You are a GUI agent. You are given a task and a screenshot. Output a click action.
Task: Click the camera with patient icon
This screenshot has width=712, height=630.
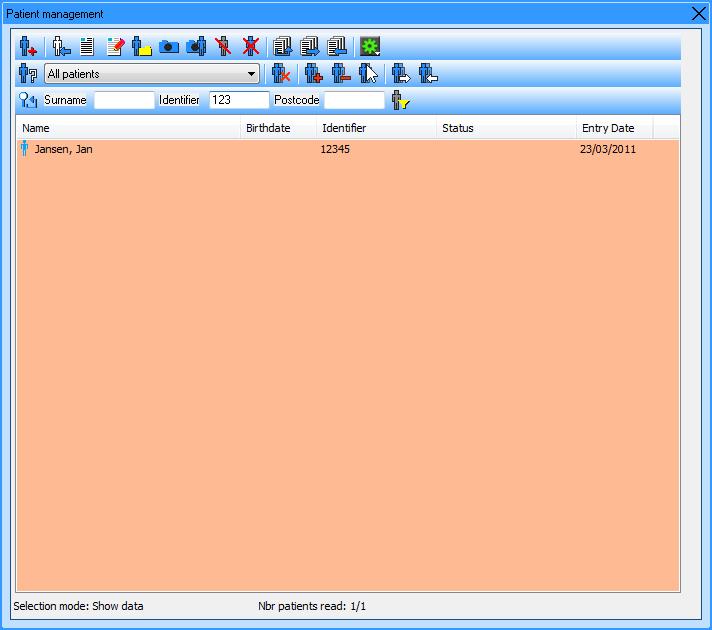(x=196, y=46)
